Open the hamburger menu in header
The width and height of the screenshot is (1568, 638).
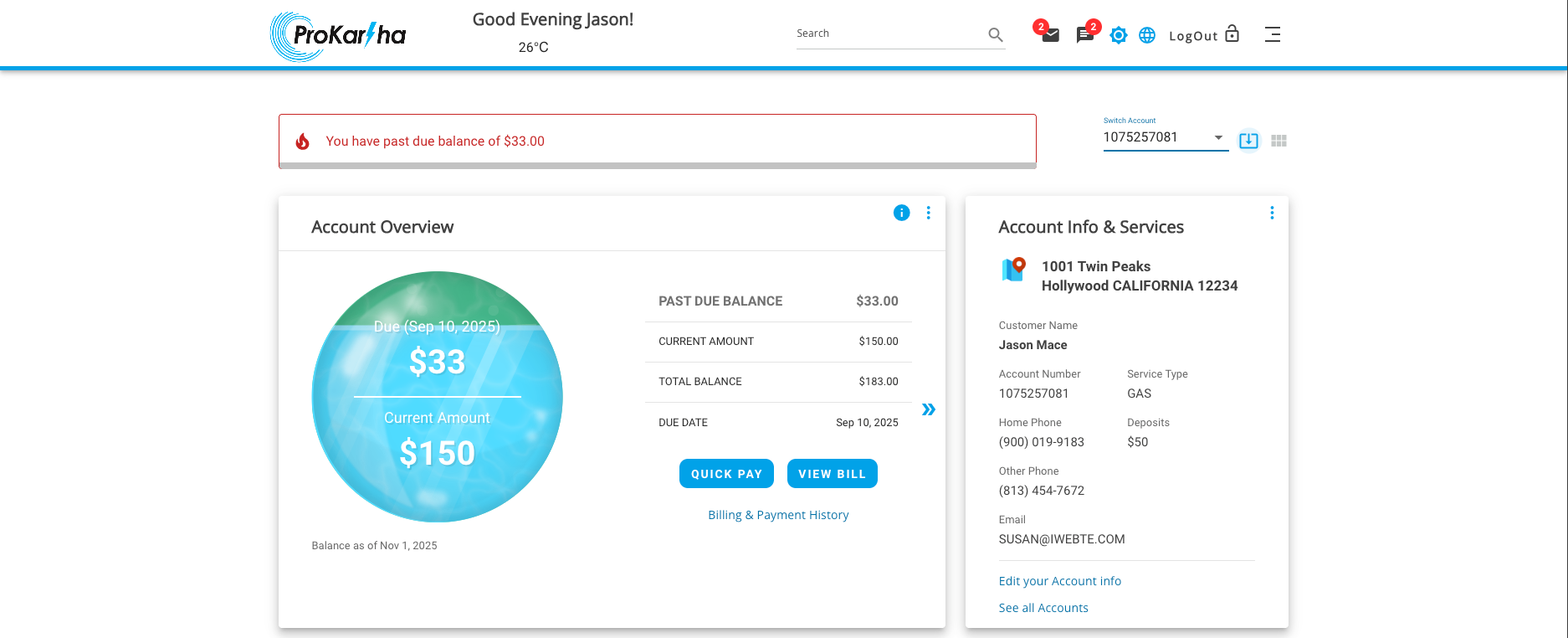1272,34
